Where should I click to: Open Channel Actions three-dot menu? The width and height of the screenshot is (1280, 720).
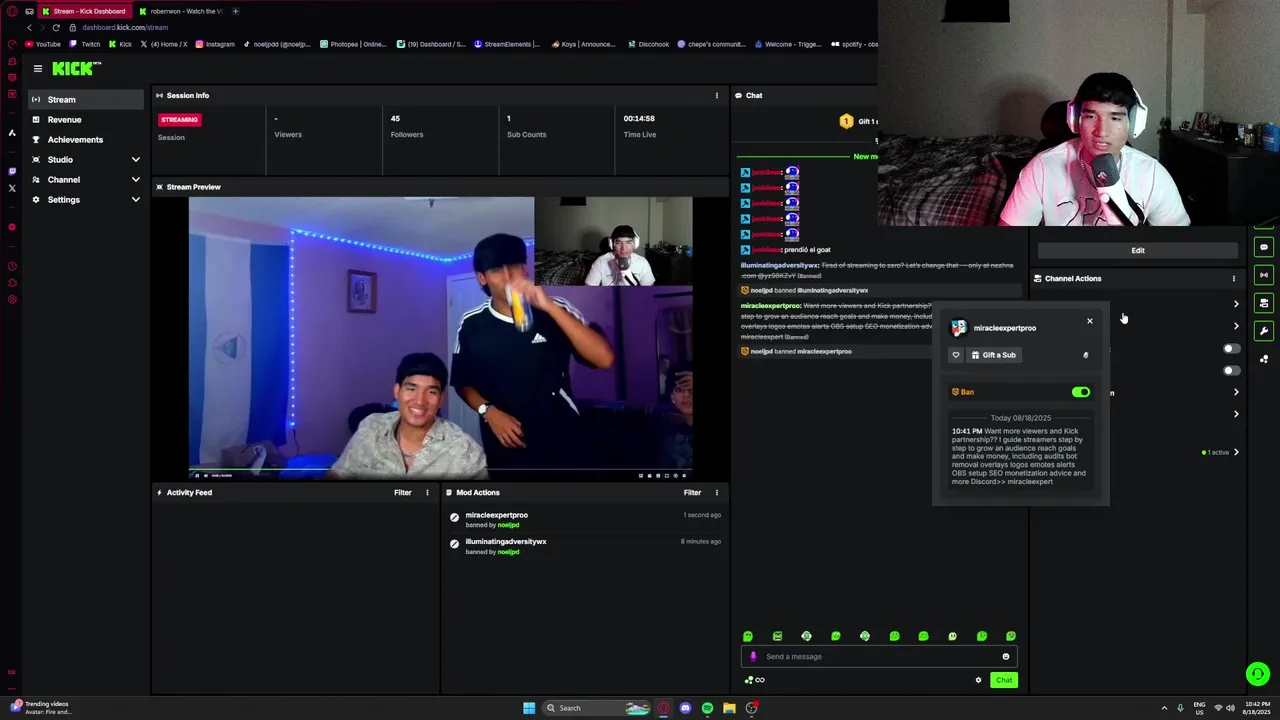coord(1233,279)
